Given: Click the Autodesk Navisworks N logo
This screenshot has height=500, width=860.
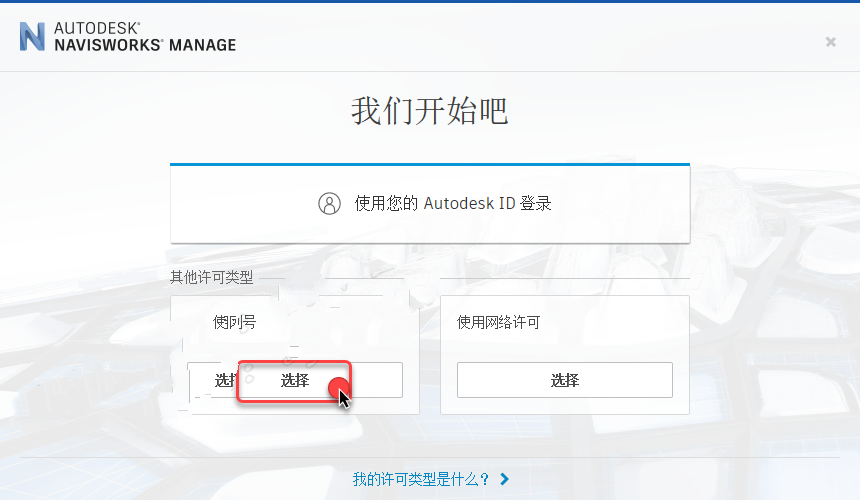Looking at the screenshot, I should pos(32,37).
